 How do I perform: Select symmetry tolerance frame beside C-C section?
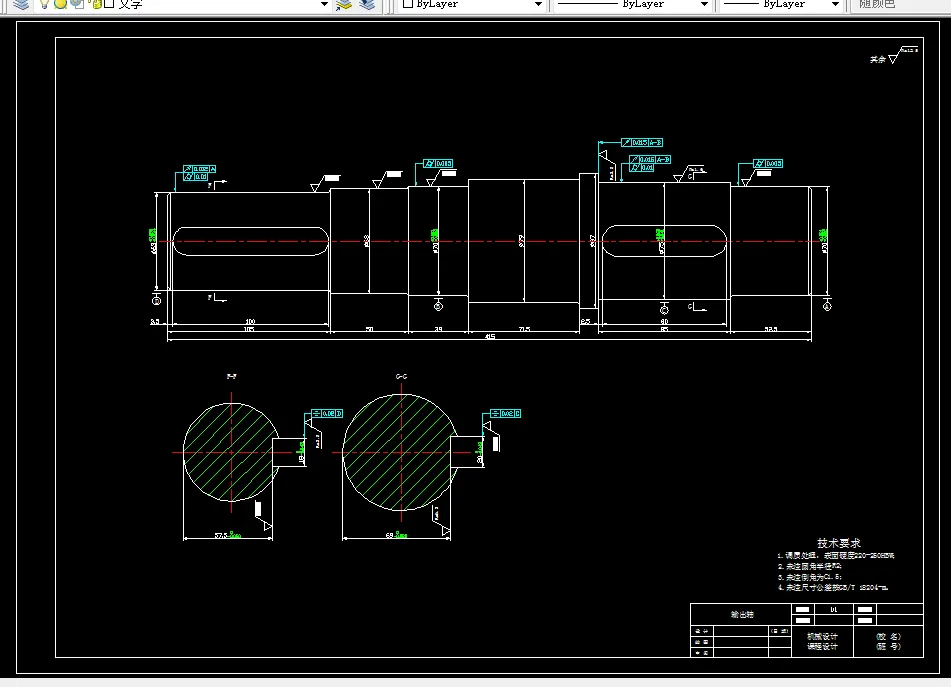(505, 414)
